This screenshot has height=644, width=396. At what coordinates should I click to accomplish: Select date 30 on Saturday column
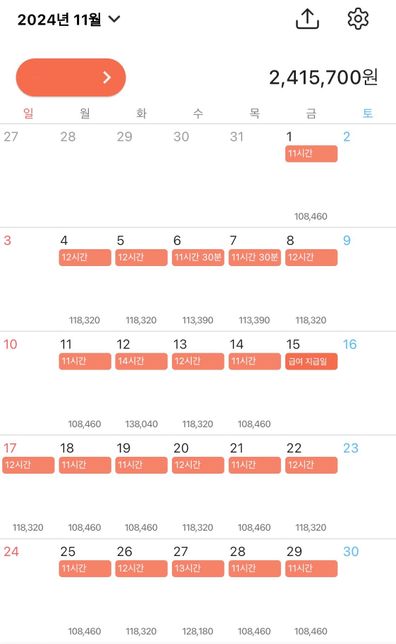[x=351, y=552]
